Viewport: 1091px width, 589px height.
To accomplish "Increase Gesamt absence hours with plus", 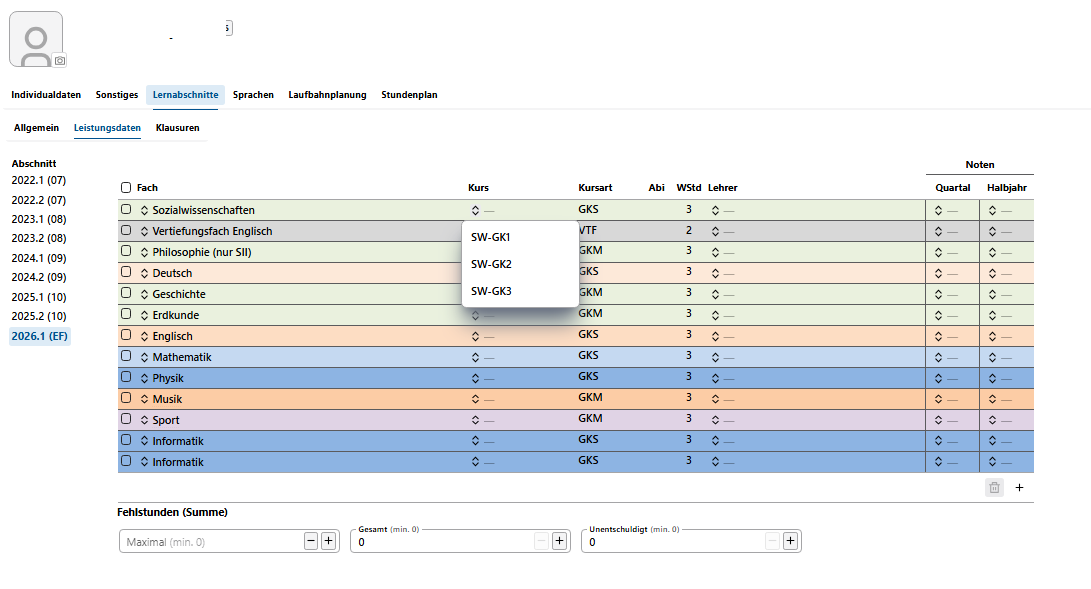I will [x=559, y=541].
